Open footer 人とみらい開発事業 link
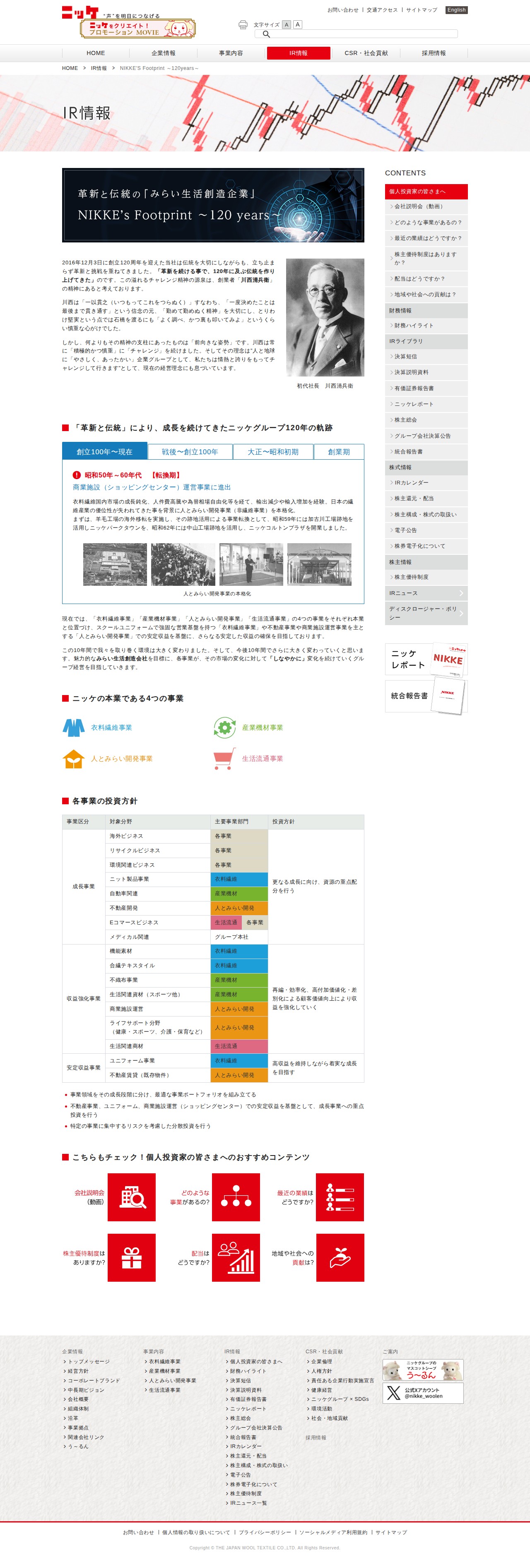Image resolution: width=530 pixels, height=1568 pixels. (172, 1381)
